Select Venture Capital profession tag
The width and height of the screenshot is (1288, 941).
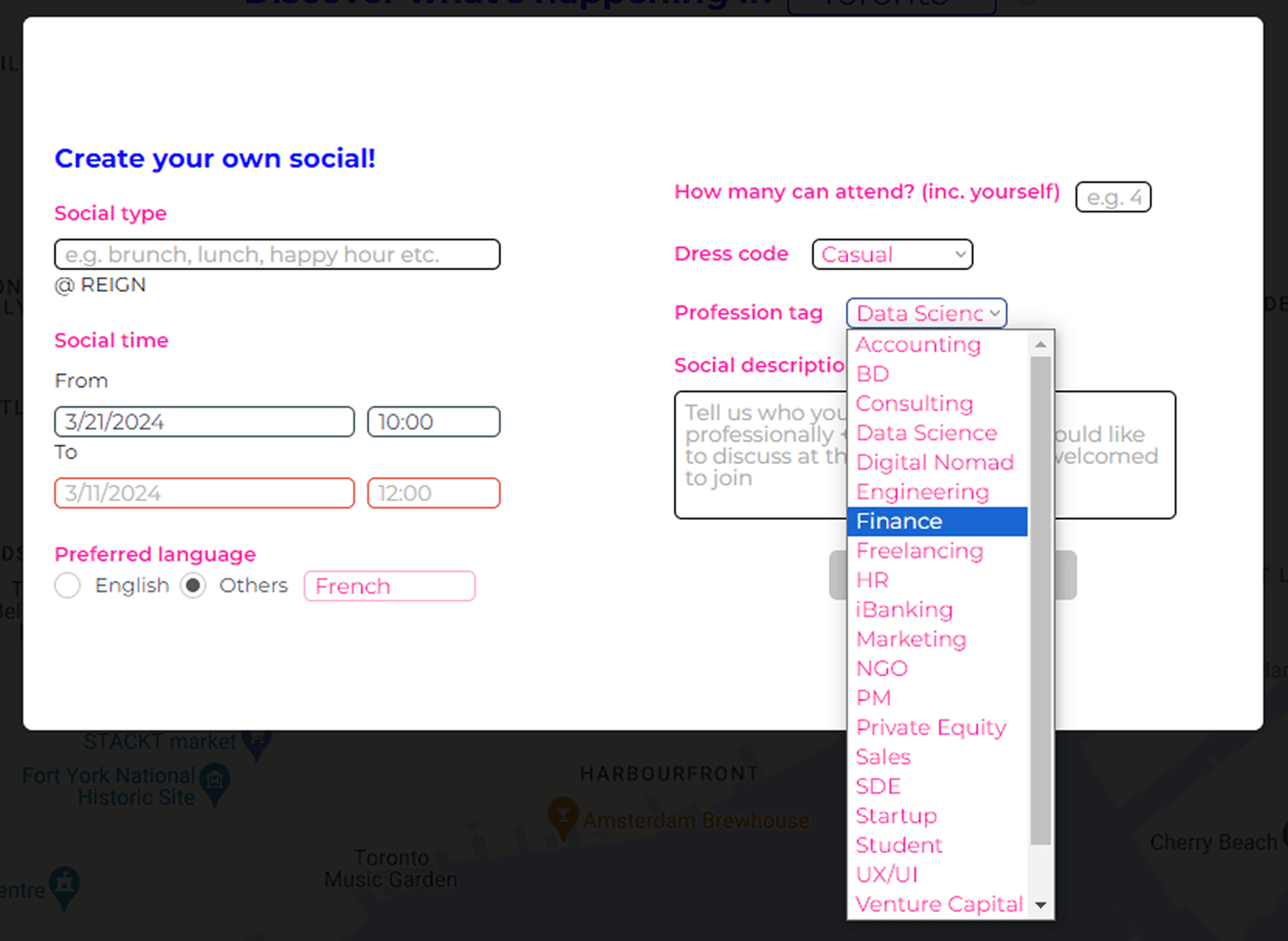coord(938,904)
